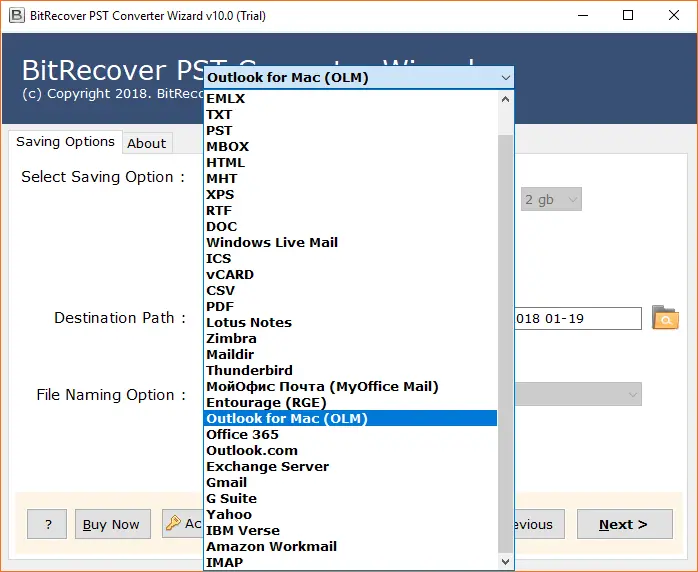Select МойОфис Почта (MyOffice Mail) option

click(x=350, y=387)
